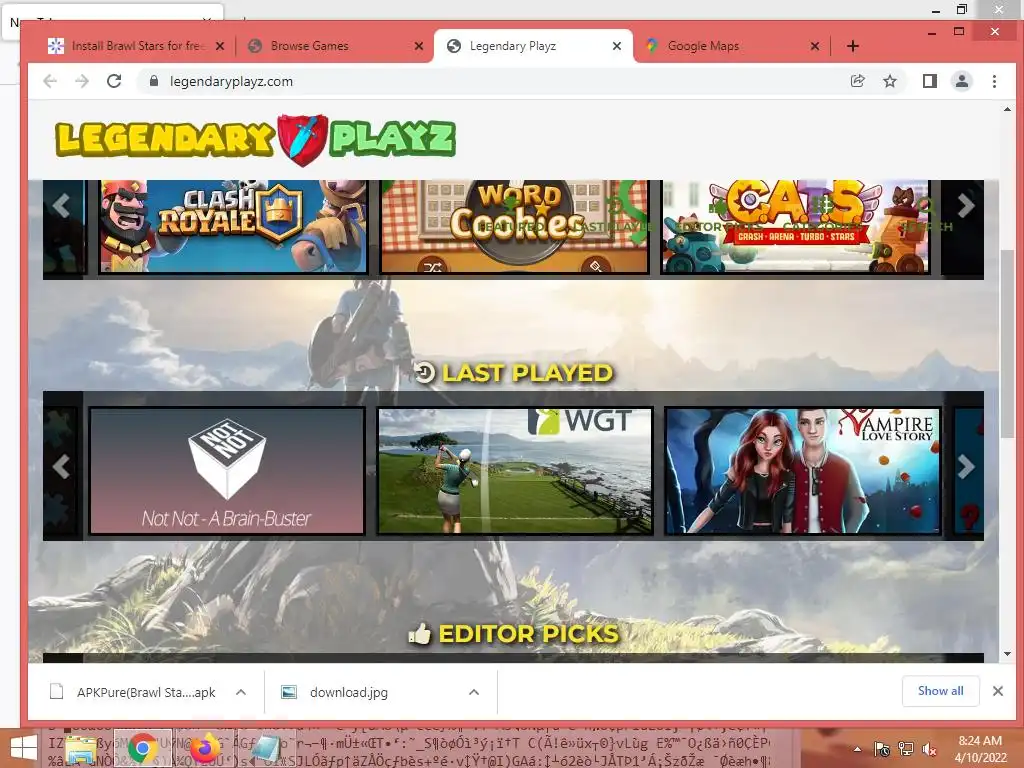This screenshot has width=1024, height=768.
Task: Open the WGT golf game thumbnail
Action: click(x=515, y=471)
